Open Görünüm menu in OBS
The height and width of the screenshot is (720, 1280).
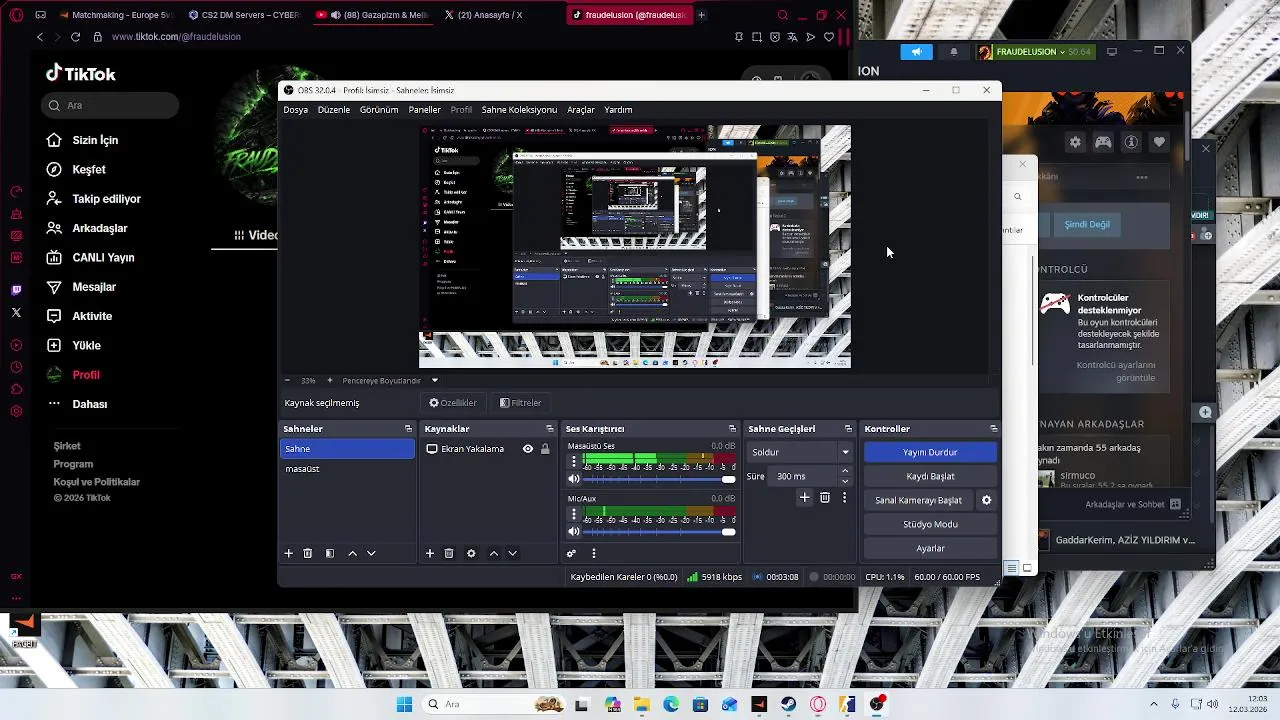tap(379, 110)
